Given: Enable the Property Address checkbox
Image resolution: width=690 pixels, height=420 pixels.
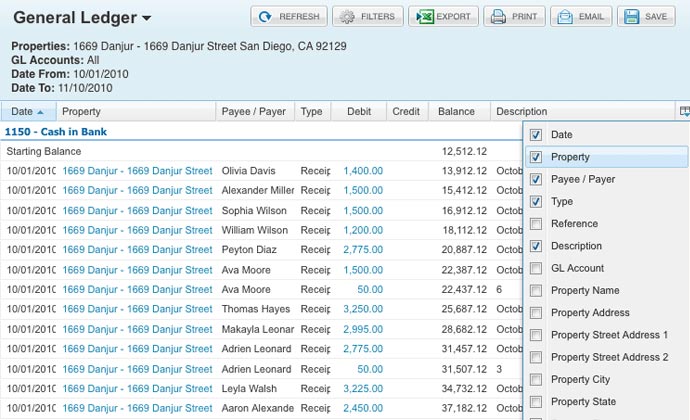Looking at the screenshot, I should coord(536,313).
